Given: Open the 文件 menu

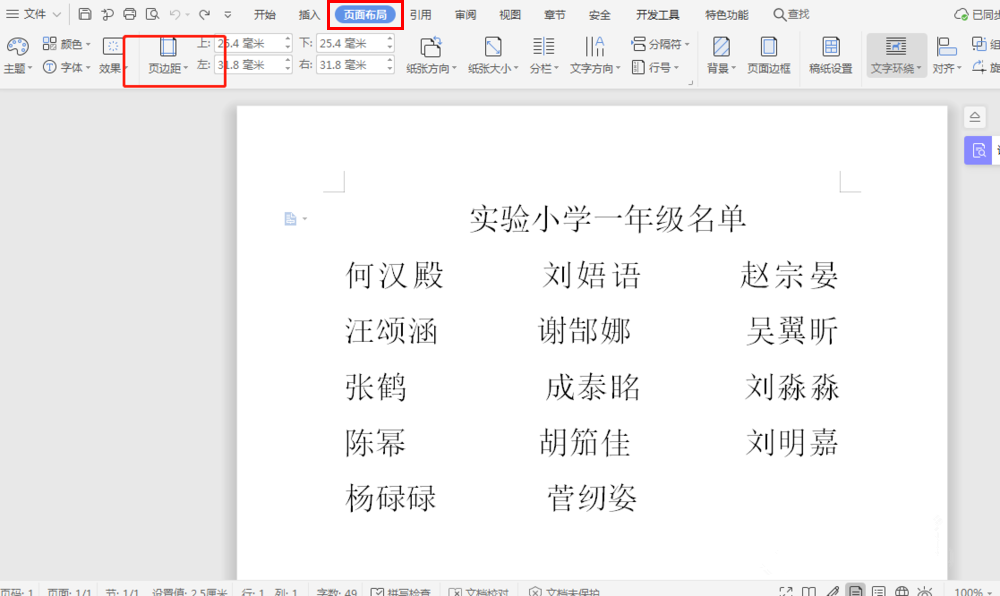Looking at the screenshot, I should point(34,14).
